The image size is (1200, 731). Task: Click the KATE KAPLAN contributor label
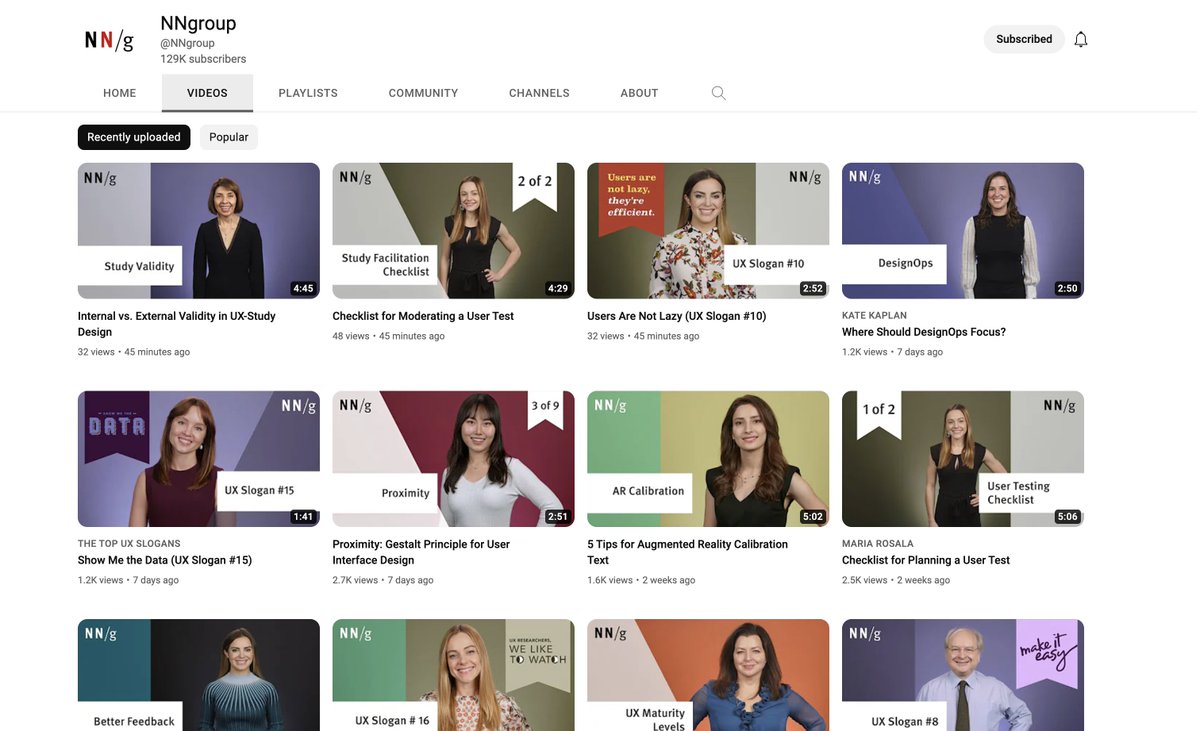tap(876, 314)
